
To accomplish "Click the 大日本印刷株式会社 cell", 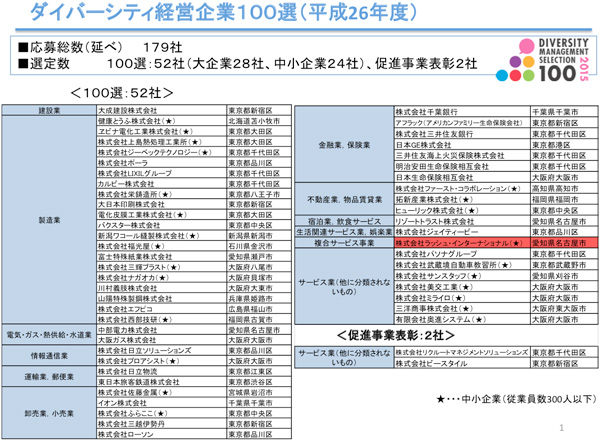I will [x=161, y=204].
